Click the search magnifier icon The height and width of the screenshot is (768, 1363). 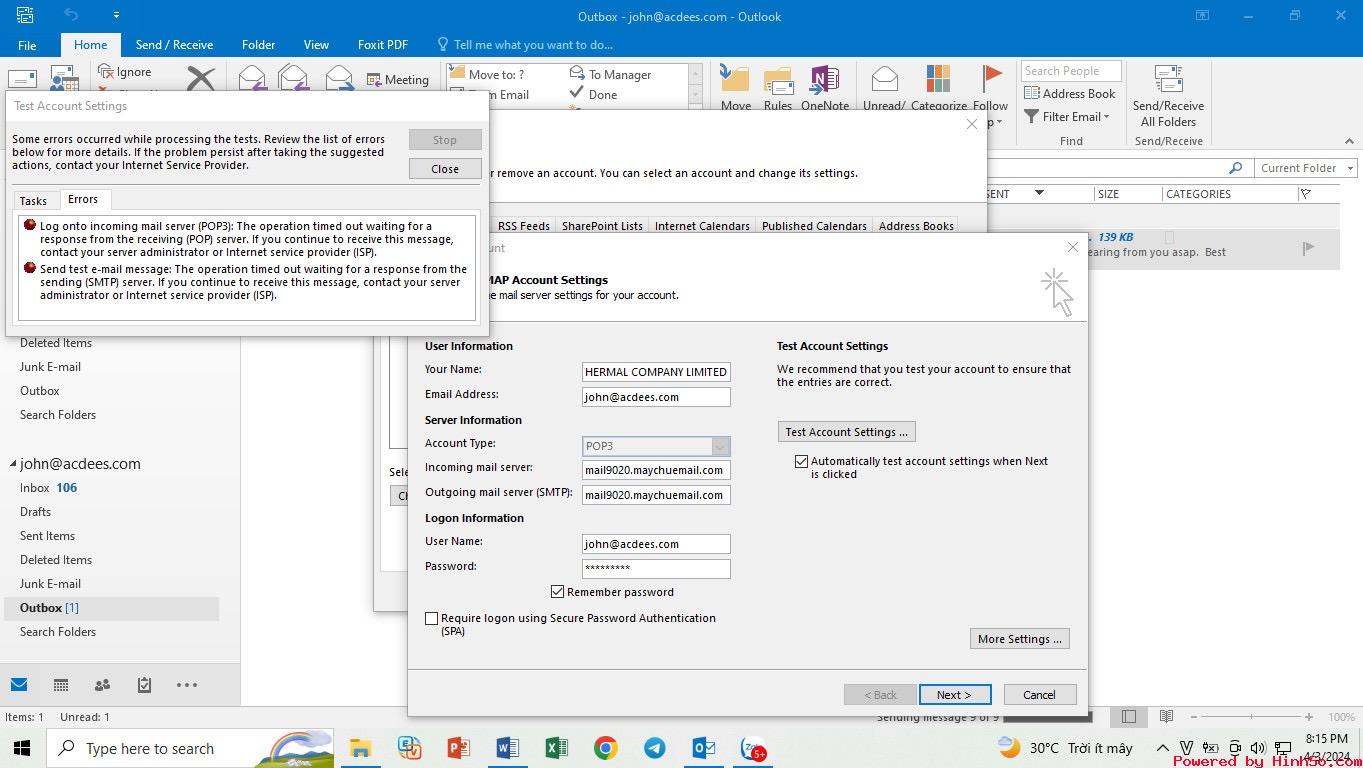pyautogui.click(x=1236, y=168)
